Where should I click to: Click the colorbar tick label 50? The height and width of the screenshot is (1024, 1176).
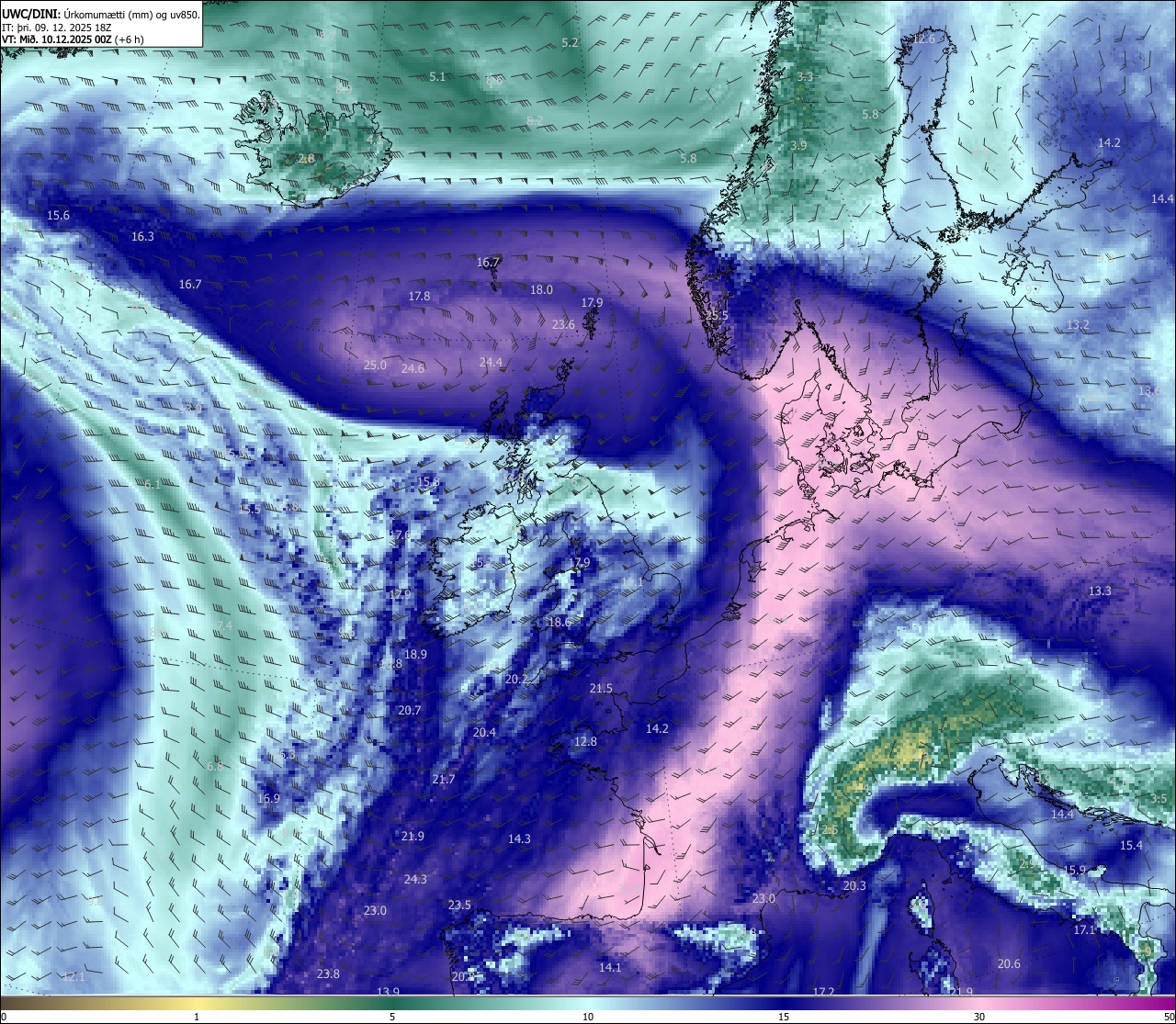point(1169,1017)
